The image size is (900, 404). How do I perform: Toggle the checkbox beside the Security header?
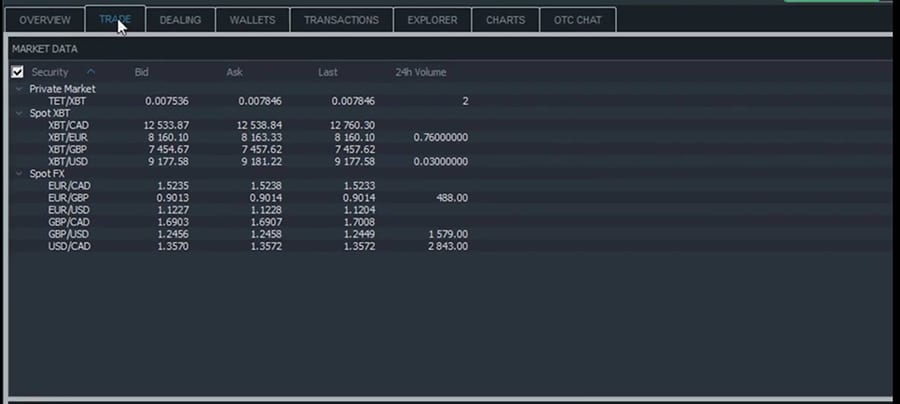pyautogui.click(x=17, y=72)
